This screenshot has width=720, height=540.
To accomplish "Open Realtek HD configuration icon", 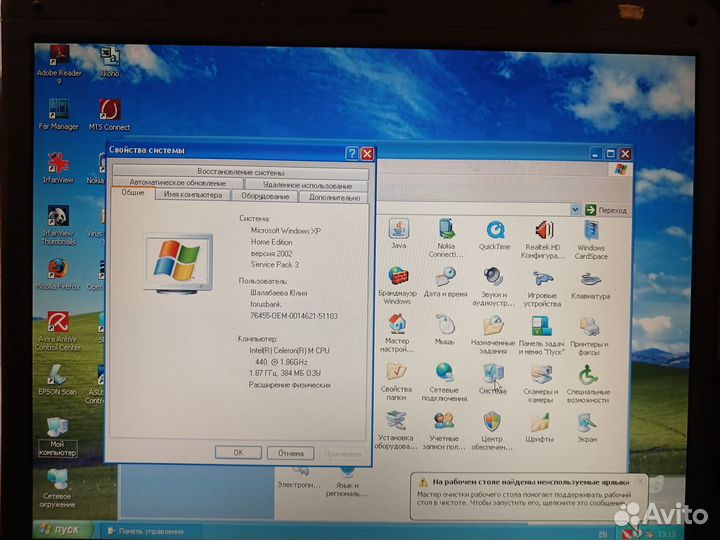I will click(x=543, y=239).
